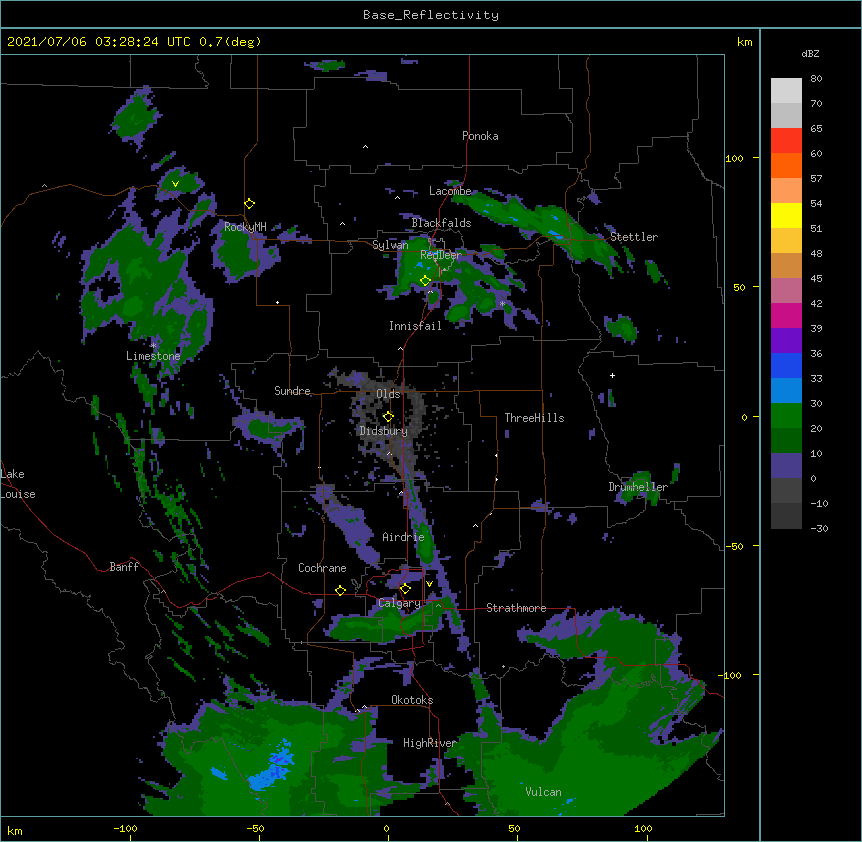Click the Calgary city label
Viewport: 862px width, 842px height.
click(x=399, y=603)
